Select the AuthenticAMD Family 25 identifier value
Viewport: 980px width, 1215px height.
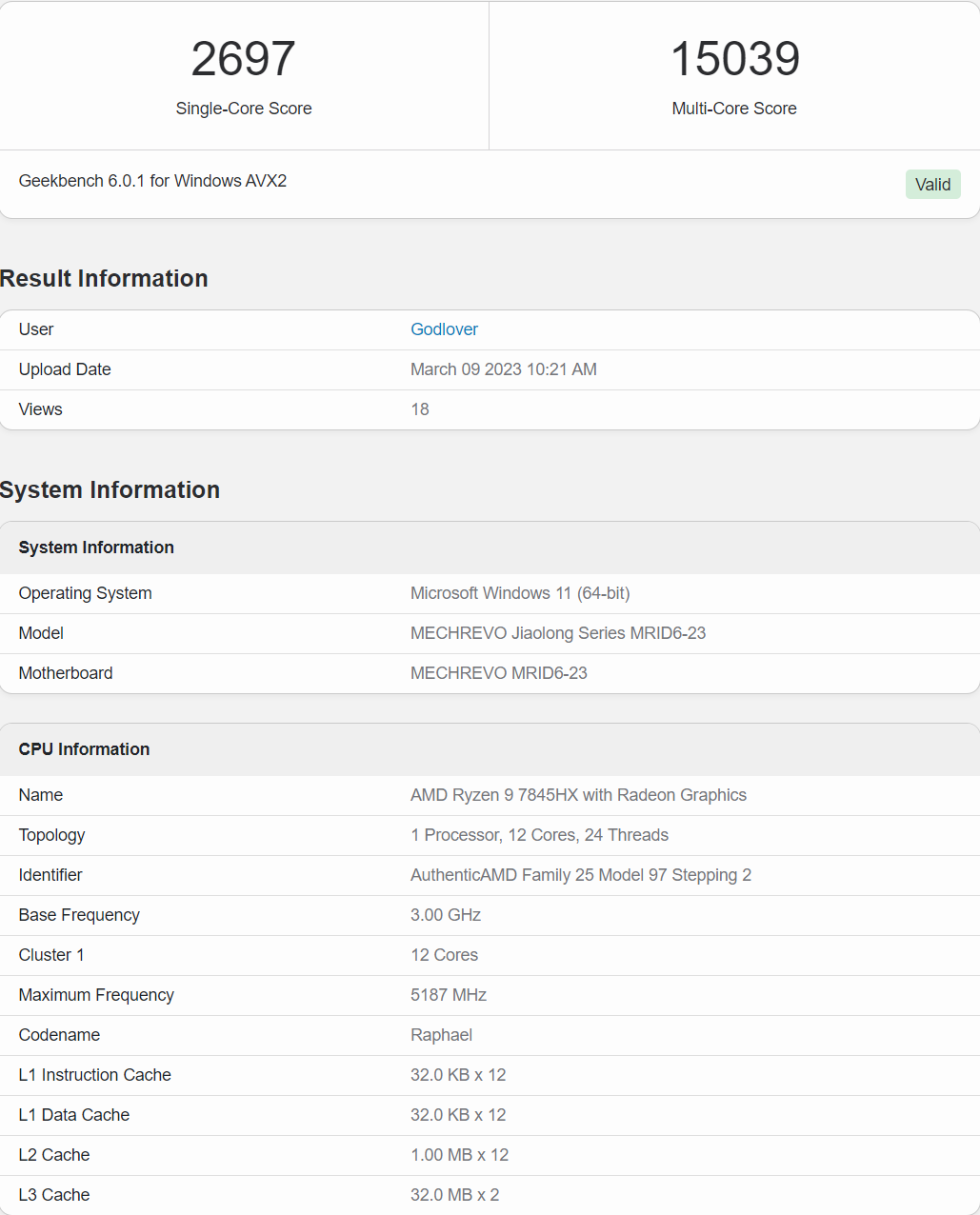pyautogui.click(x=581, y=875)
